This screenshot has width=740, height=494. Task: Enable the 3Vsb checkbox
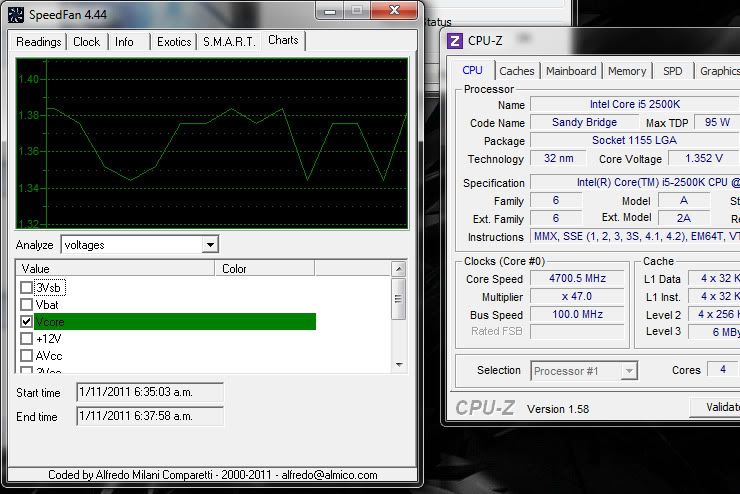point(26,288)
